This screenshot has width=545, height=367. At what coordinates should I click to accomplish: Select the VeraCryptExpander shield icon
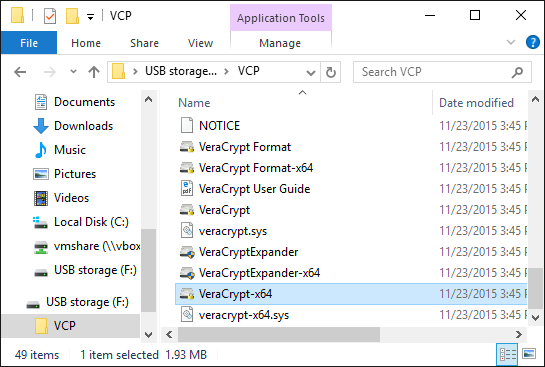coord(187,252)
